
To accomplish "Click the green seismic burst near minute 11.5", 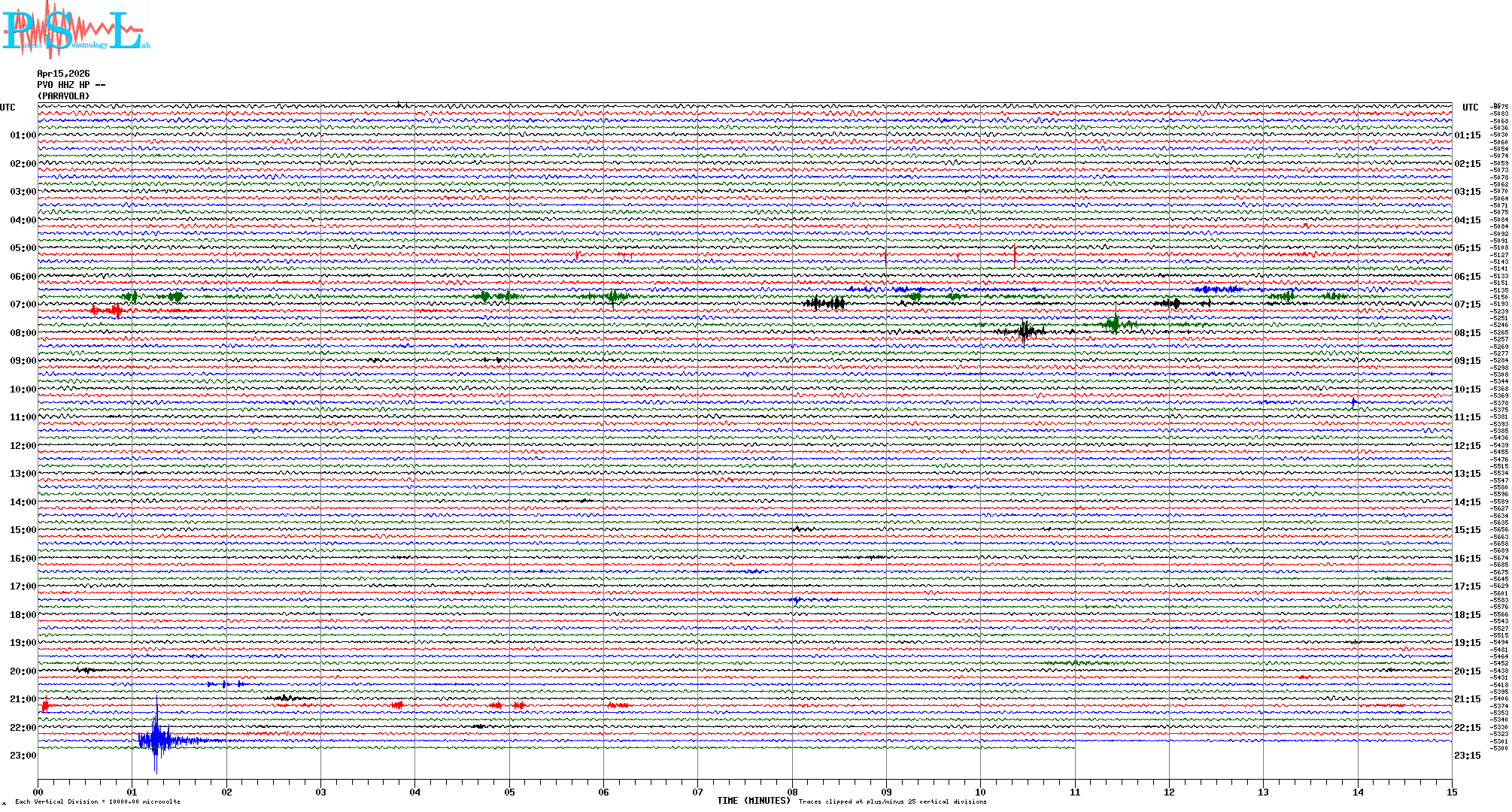I will coord(1115,324).
